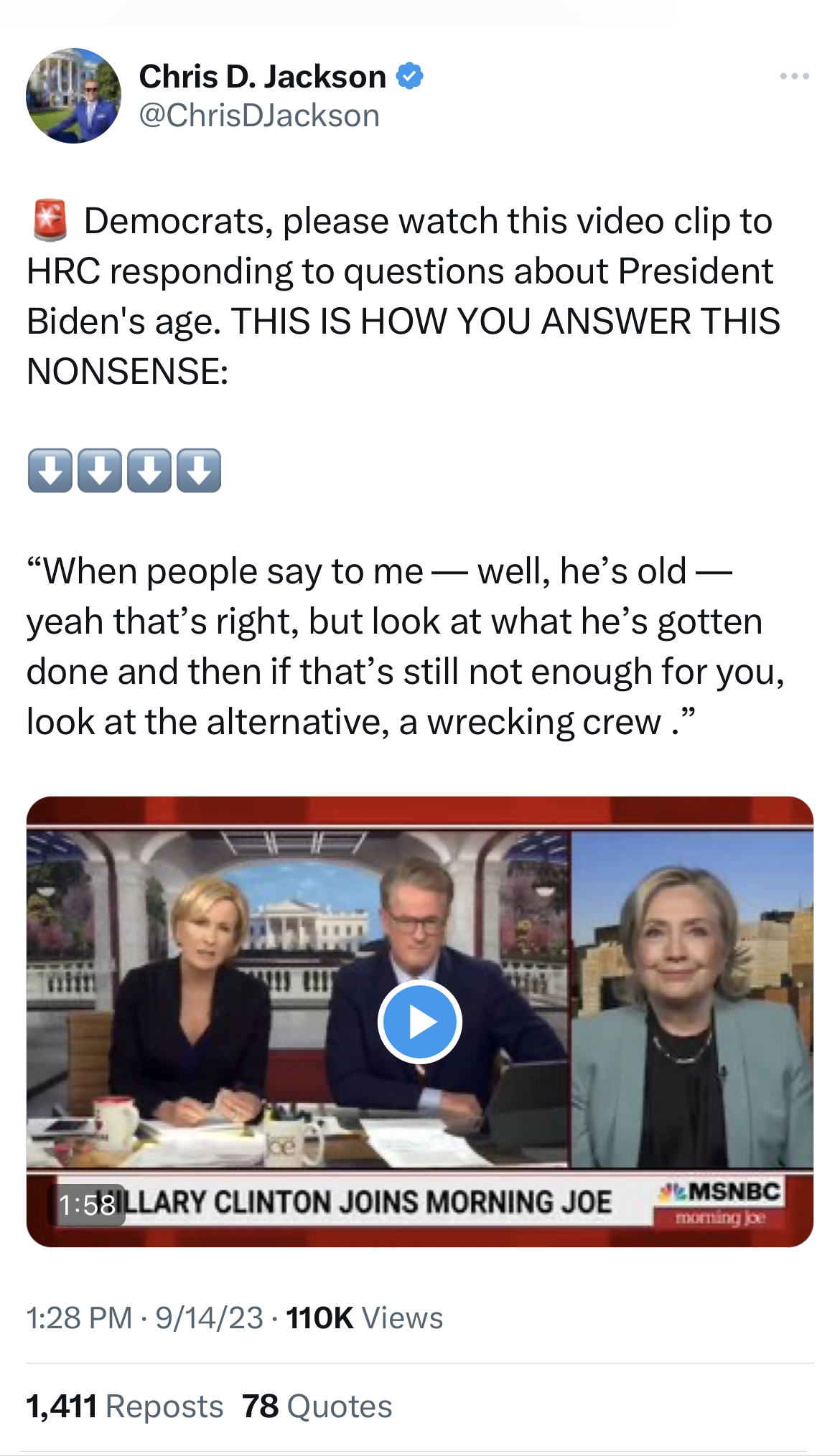Click the tweet text about Biden's age

click(403, 296)
